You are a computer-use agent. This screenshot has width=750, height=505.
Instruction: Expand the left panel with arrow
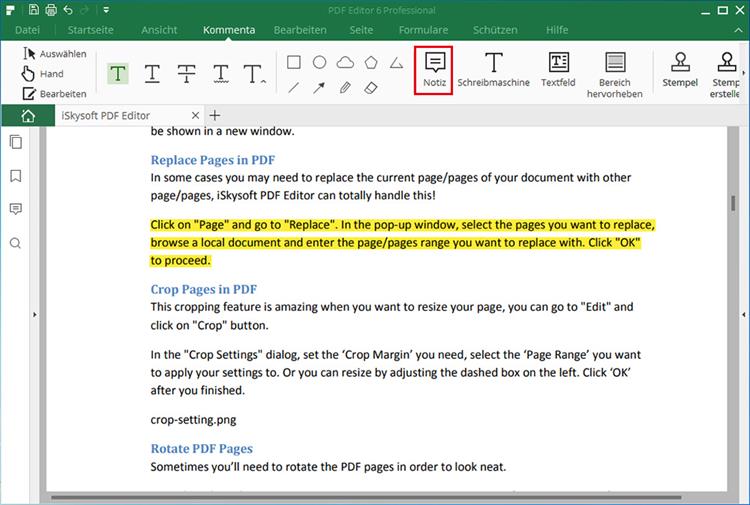(x=34, y=315)
